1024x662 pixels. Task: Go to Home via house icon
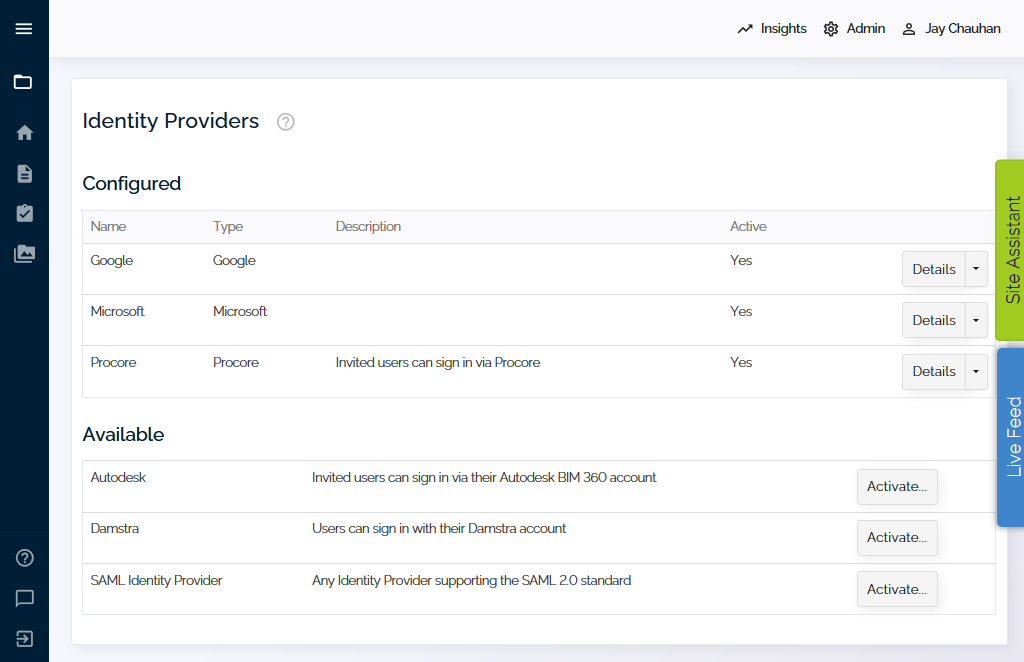tap(25, 133)
